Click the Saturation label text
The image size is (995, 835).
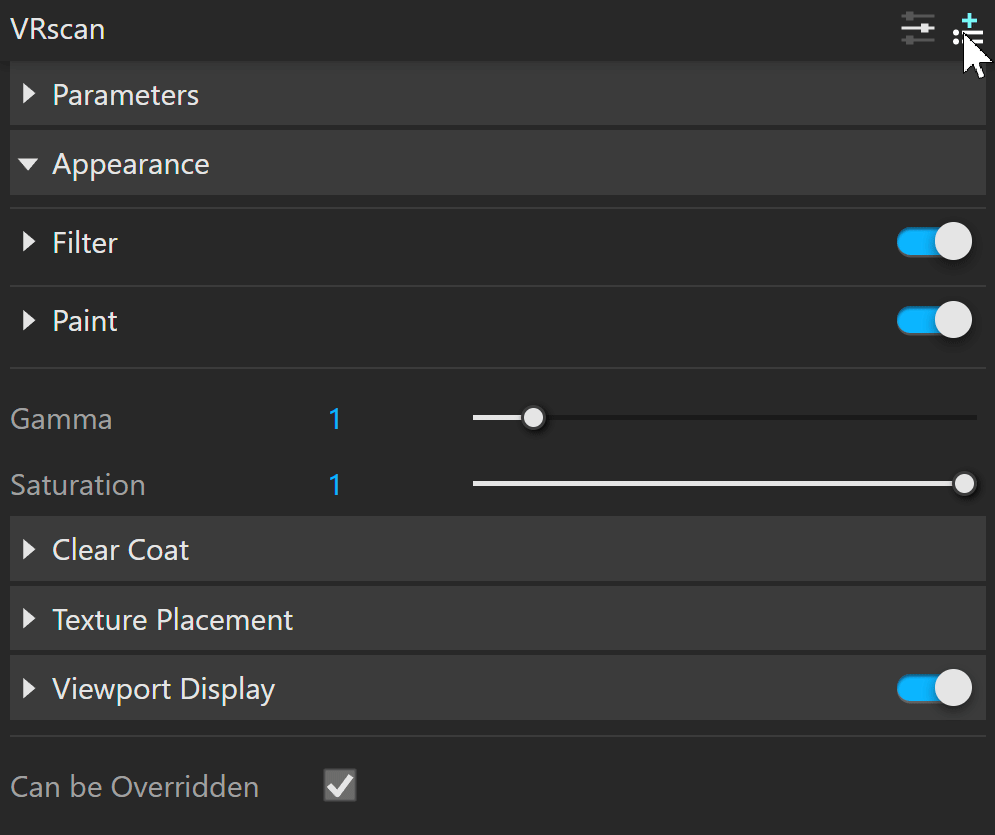[78, 485]
